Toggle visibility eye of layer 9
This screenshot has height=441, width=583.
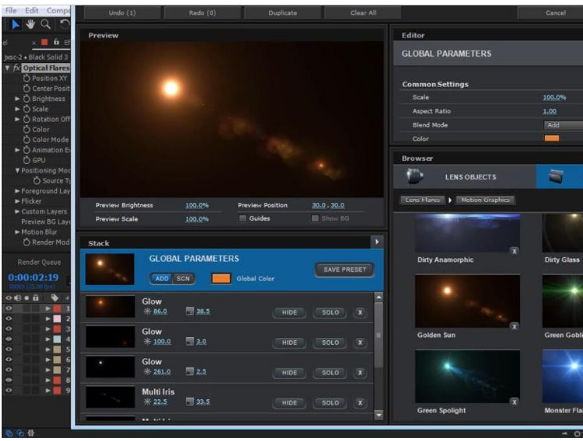9,390
